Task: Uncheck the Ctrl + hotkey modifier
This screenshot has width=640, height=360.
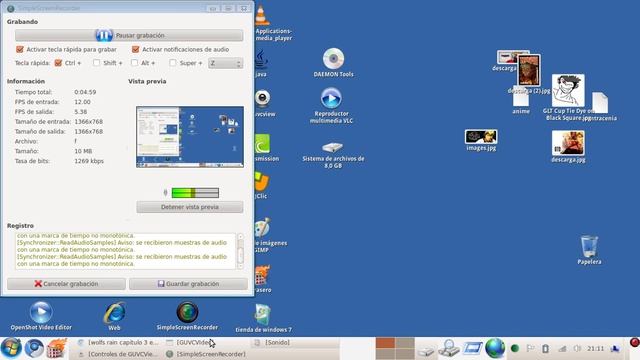Action: click(58, 63)
